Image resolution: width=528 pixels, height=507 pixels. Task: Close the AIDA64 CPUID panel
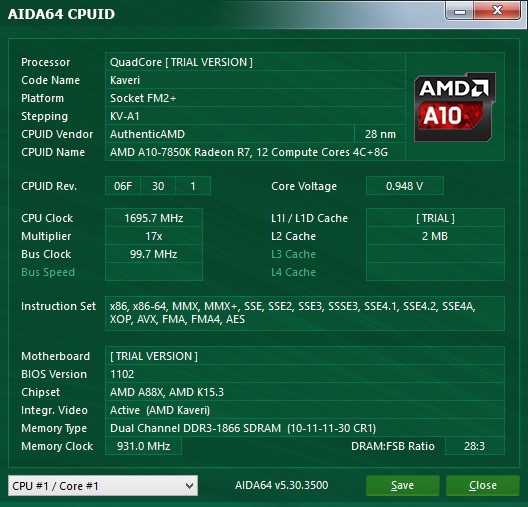pyautogui.click(x=483, y=485)
